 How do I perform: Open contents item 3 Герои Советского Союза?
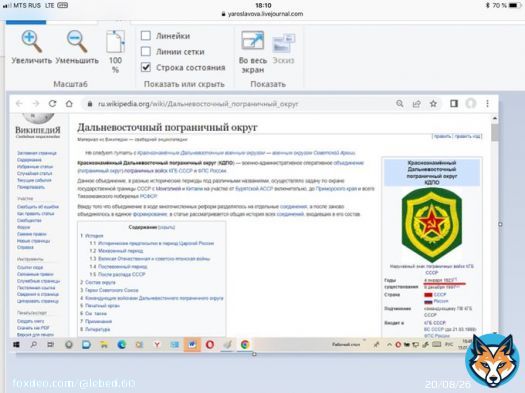(x=109, y=290)
